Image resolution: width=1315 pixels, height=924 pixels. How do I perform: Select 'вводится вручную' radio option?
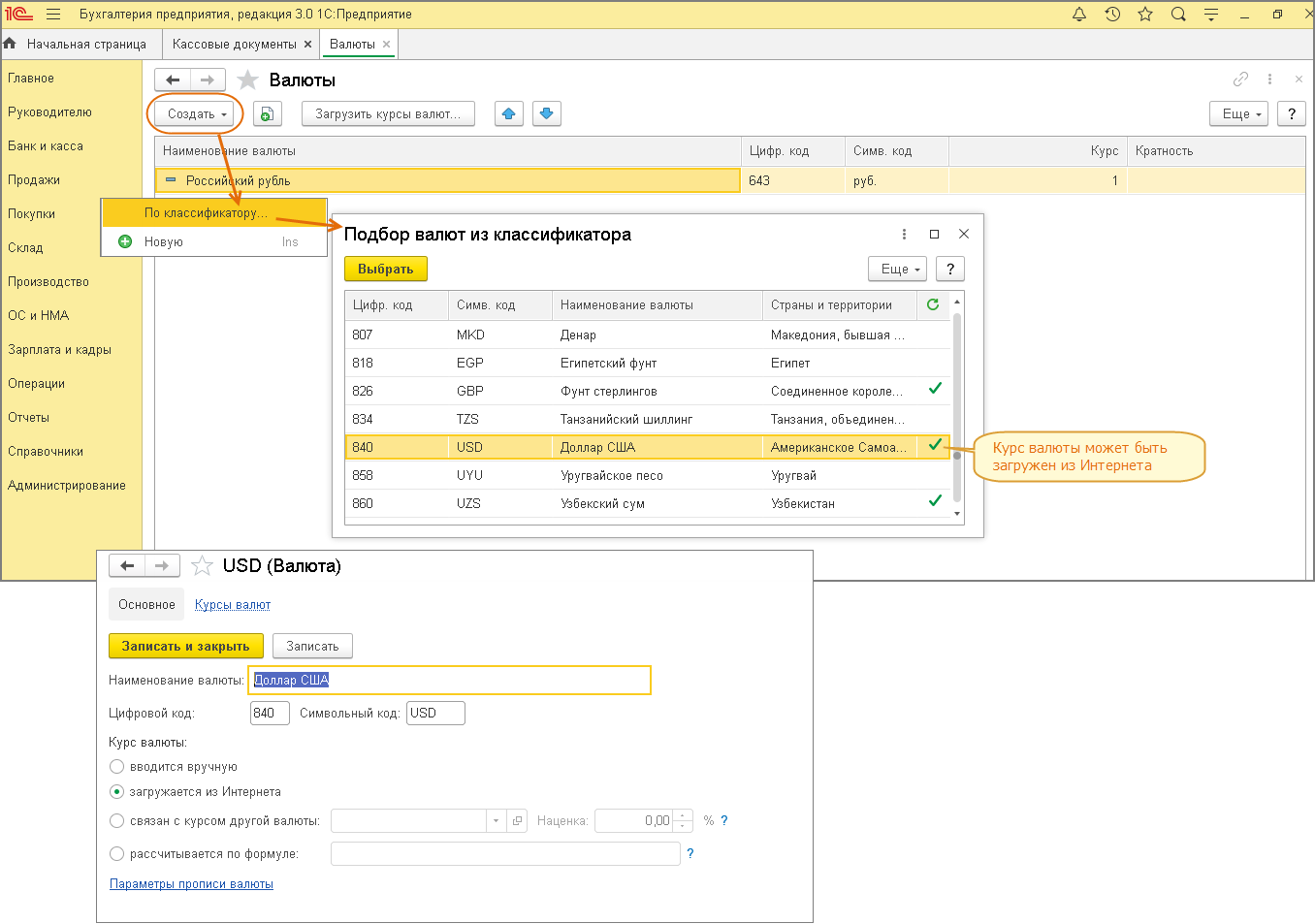click(x=117, y=767)
